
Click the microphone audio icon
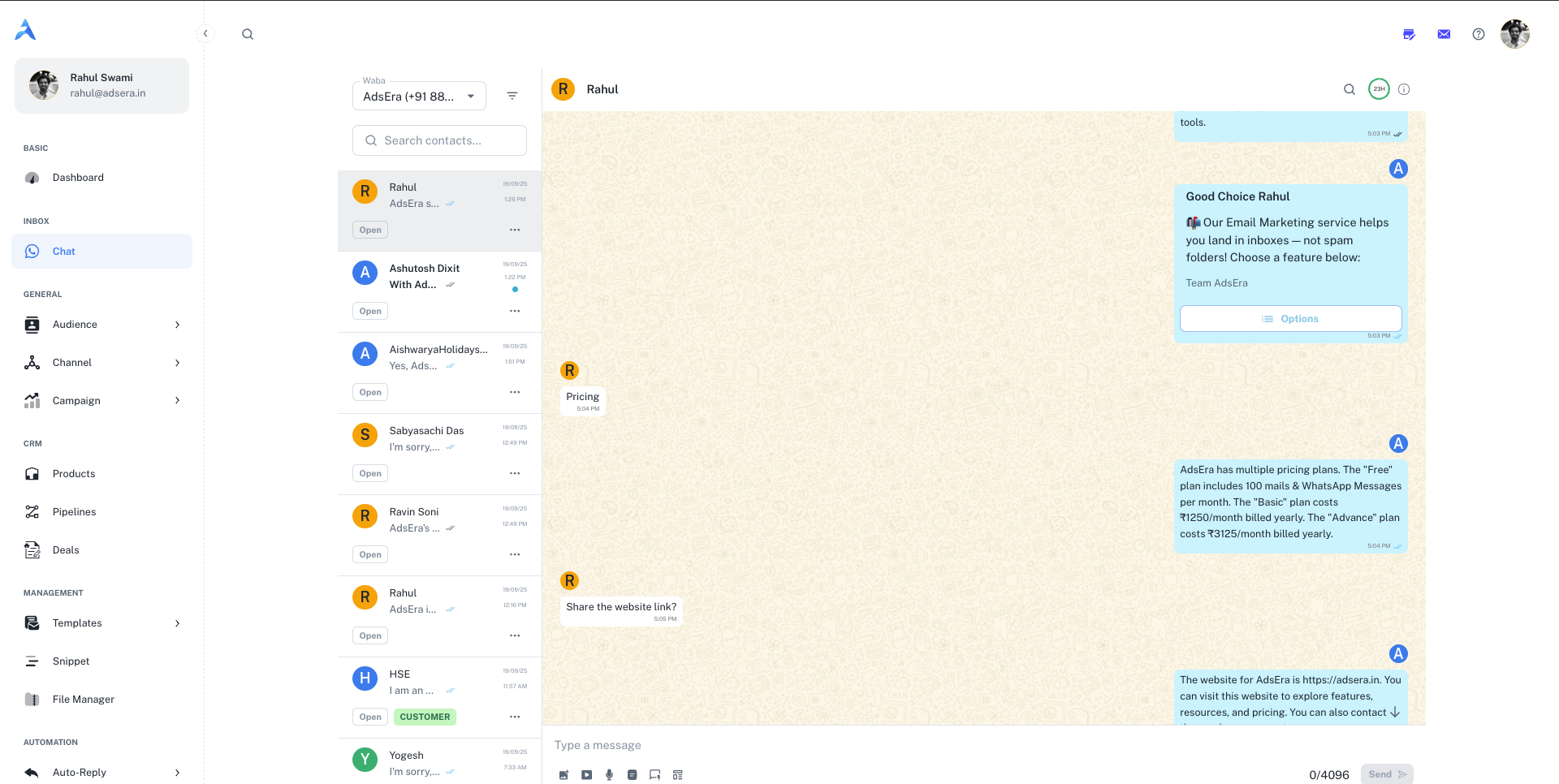coord(609,775)
